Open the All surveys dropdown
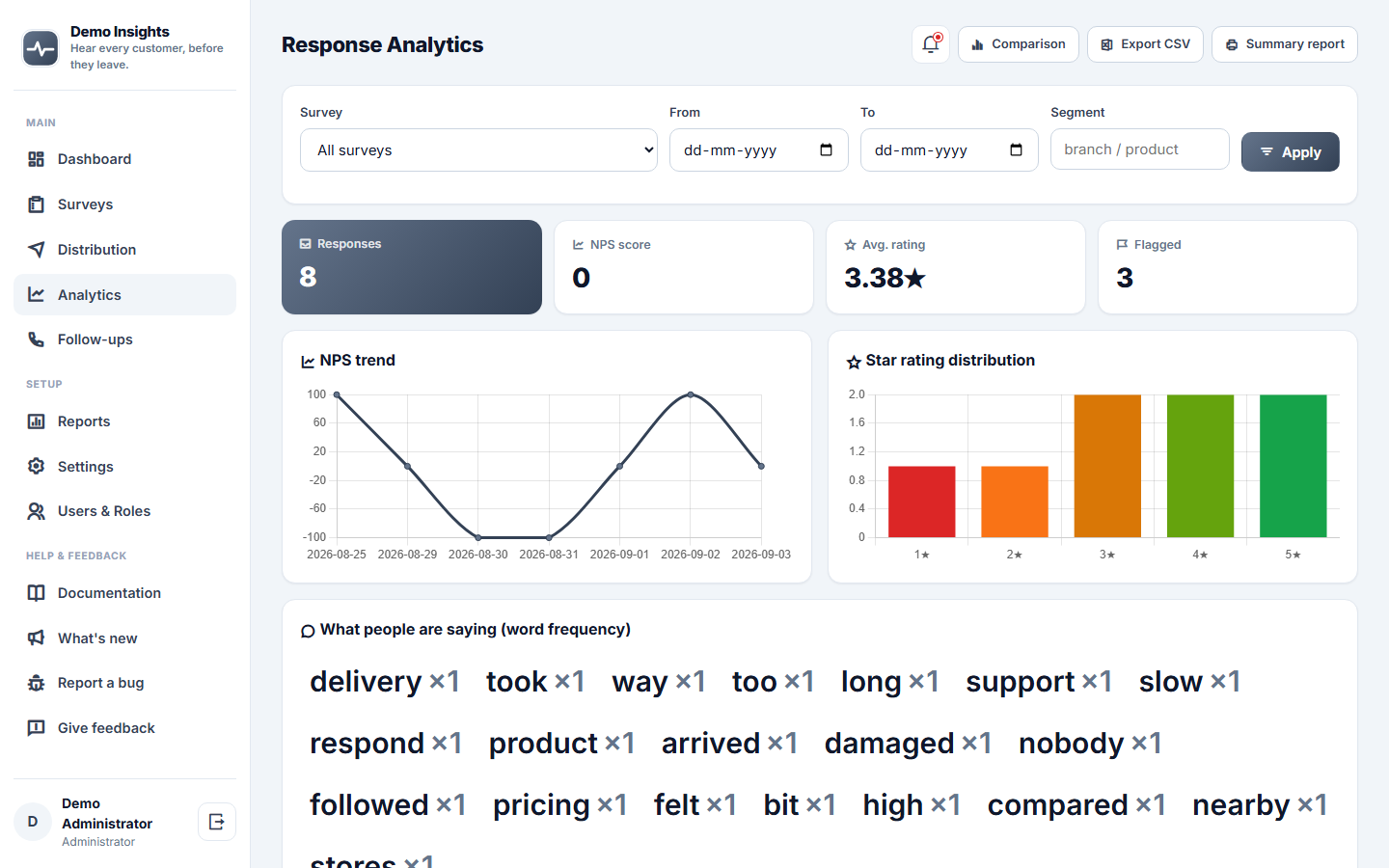Image resolution: width=1389 pixels, height=868 pixels. [478, 150]
